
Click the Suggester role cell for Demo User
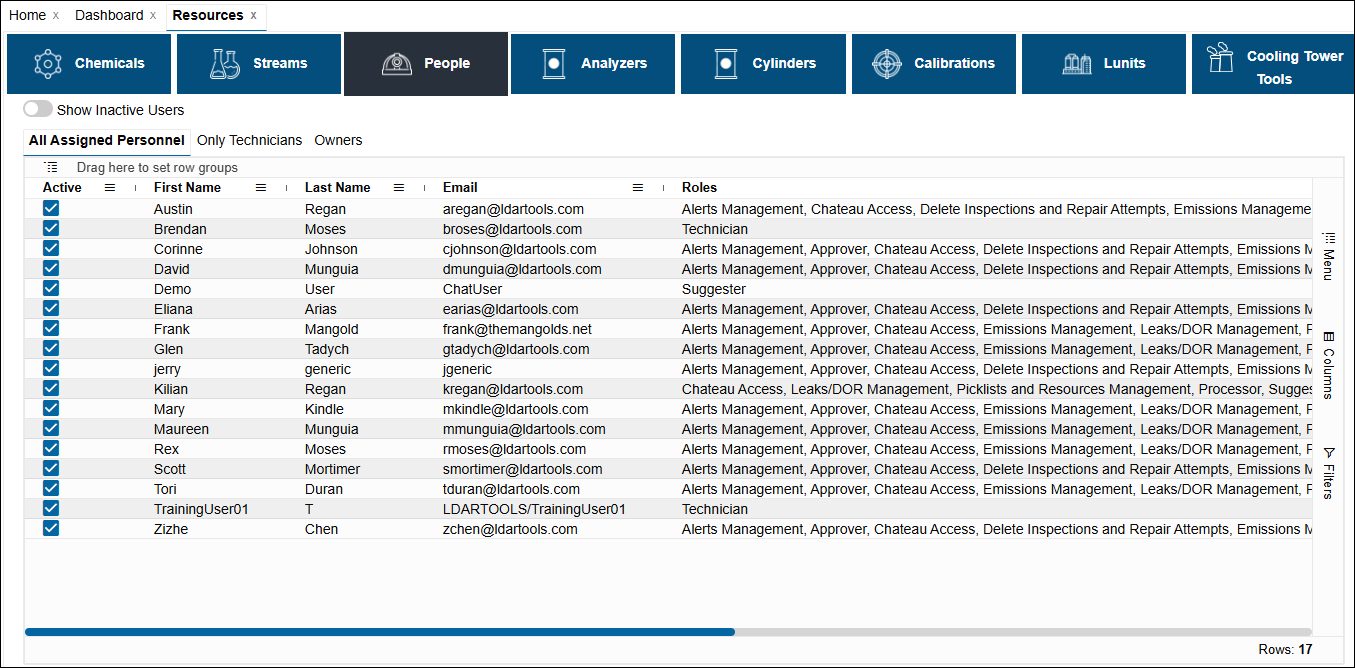point(714,289)
